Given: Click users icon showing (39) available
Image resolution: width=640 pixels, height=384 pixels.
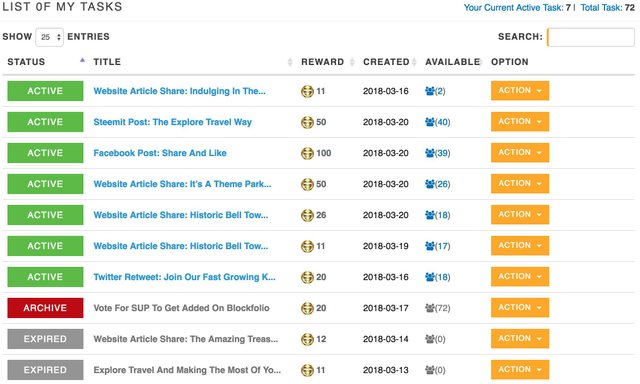Looking at the screenshot, I should tap(429, 153).
